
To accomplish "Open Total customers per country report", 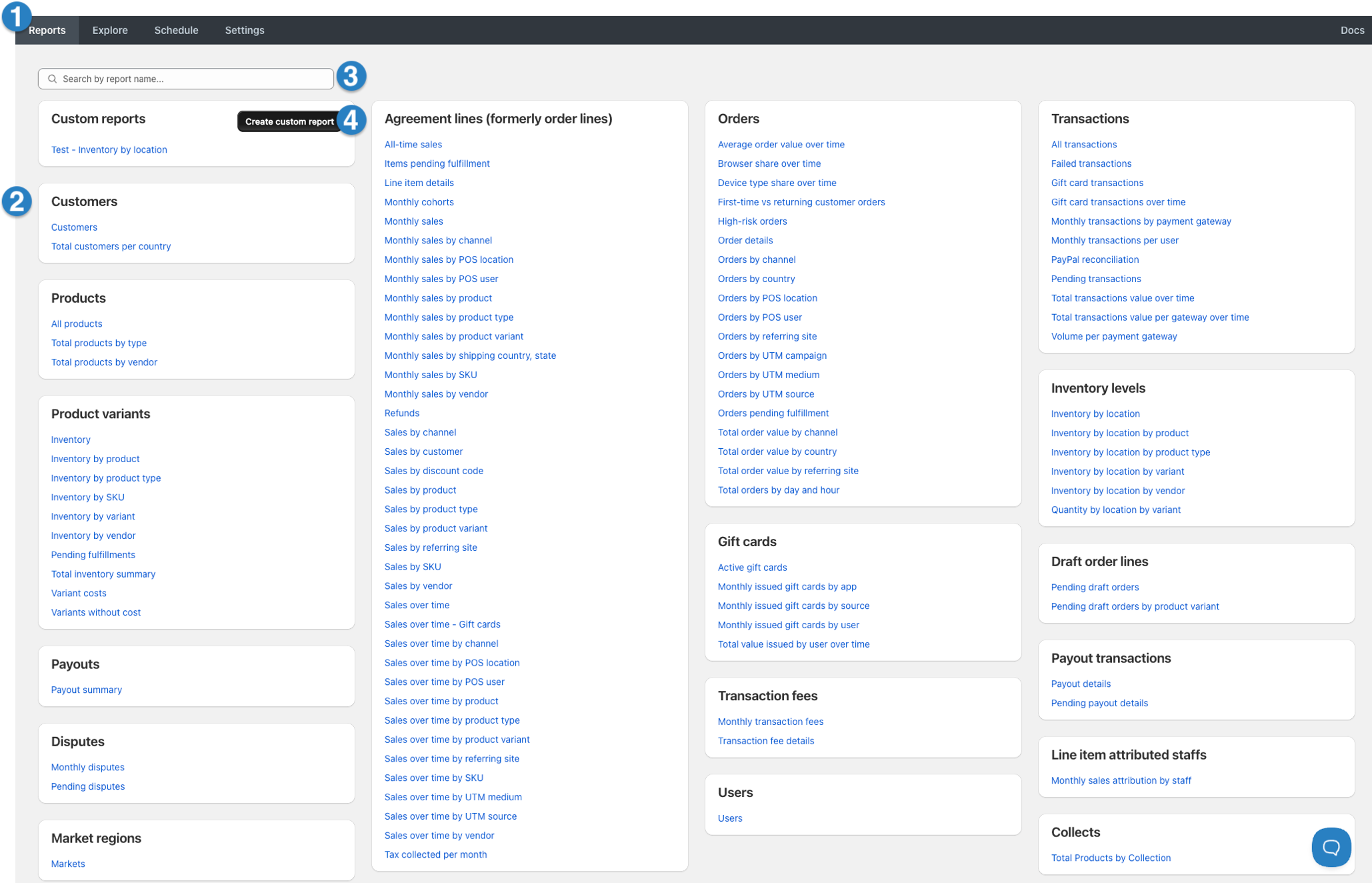I will pyautogui.click(x=111, y=246).
